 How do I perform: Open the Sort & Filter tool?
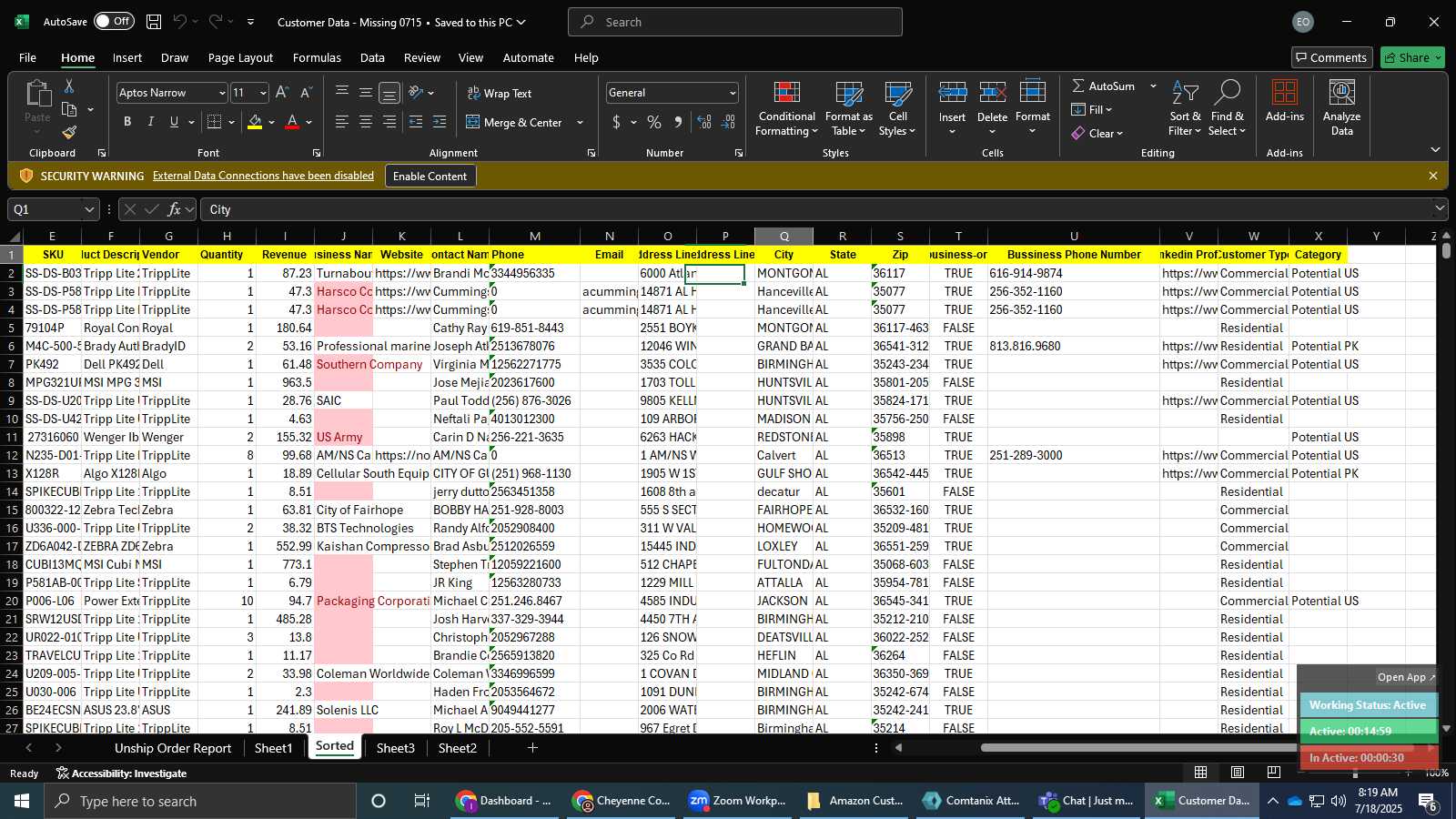coord(1185,109)
